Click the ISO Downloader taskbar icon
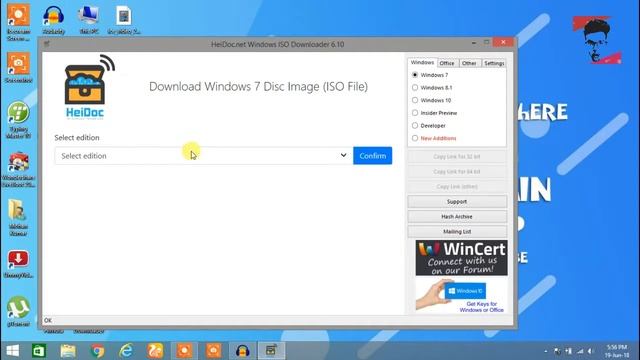Viewport: 640px width, 360px height. [x=271, y=351]
